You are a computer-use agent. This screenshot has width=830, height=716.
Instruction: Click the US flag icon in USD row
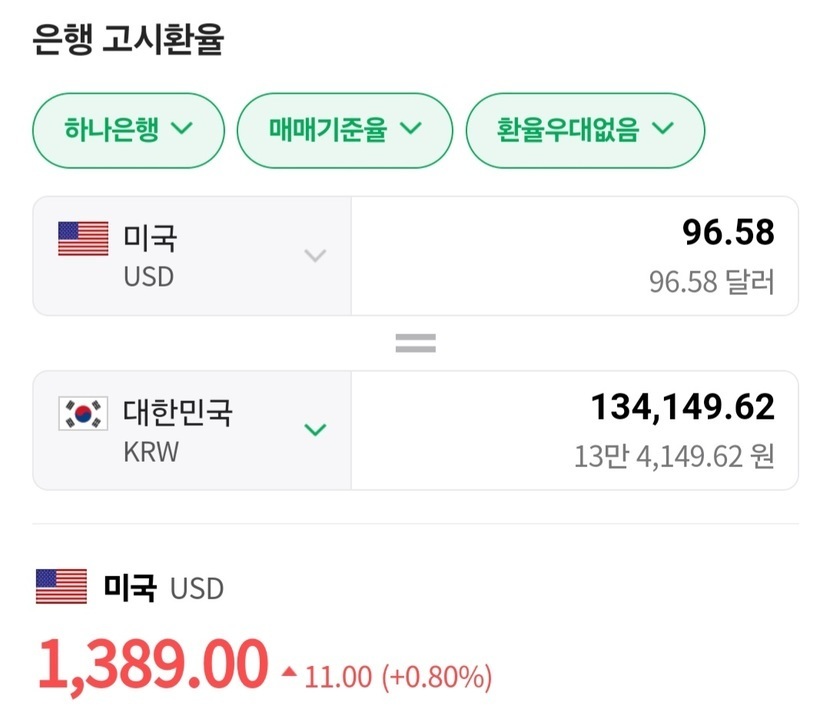[83, 239]
